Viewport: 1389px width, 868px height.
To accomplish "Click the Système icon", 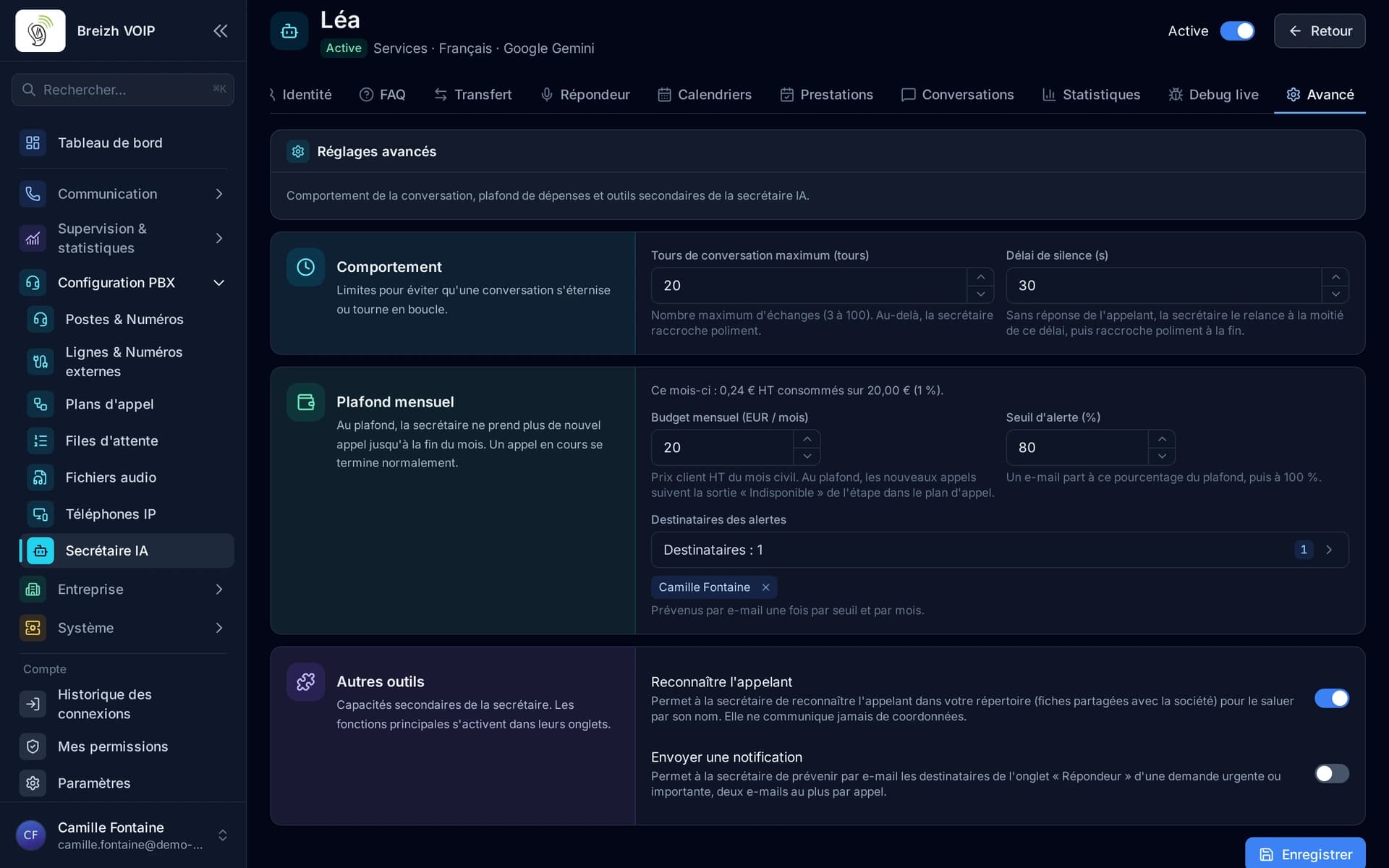I will [33, 628].
